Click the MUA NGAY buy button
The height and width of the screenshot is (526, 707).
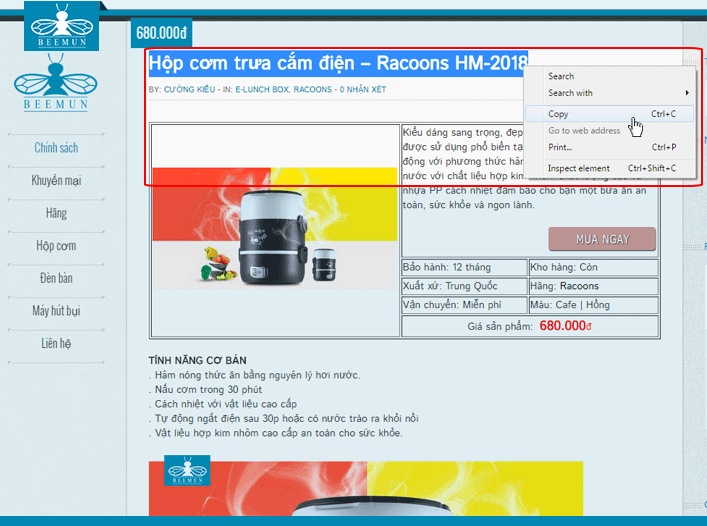(602, 239)
